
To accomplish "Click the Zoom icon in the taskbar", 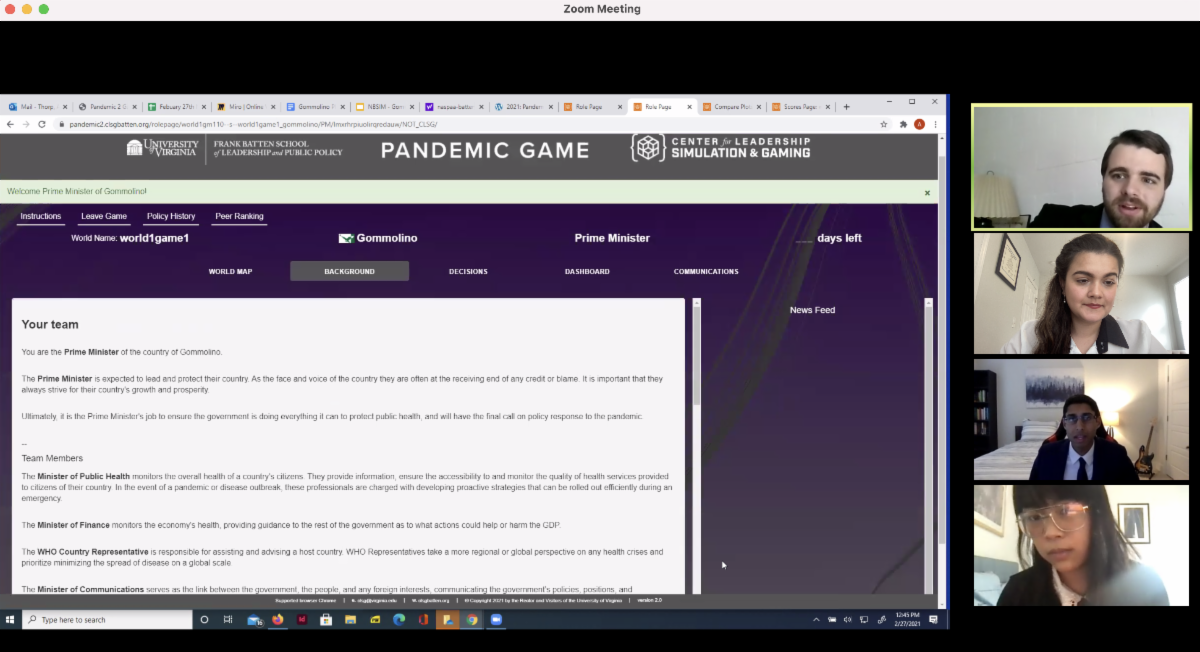I will tap(496, 620).
